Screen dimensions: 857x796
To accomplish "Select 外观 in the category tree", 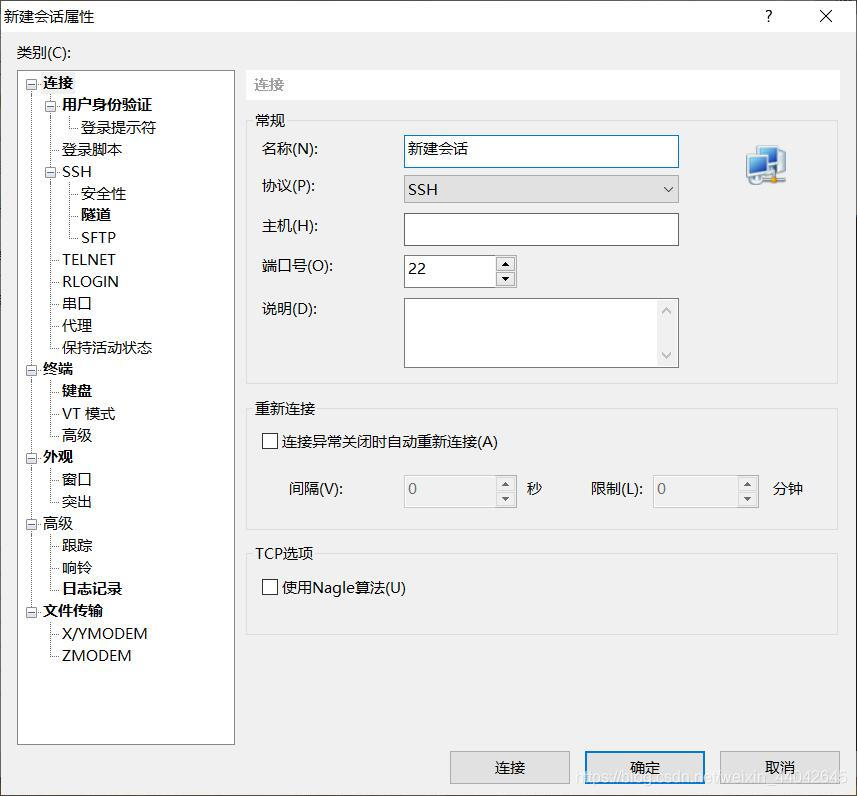I will [58, 457].
